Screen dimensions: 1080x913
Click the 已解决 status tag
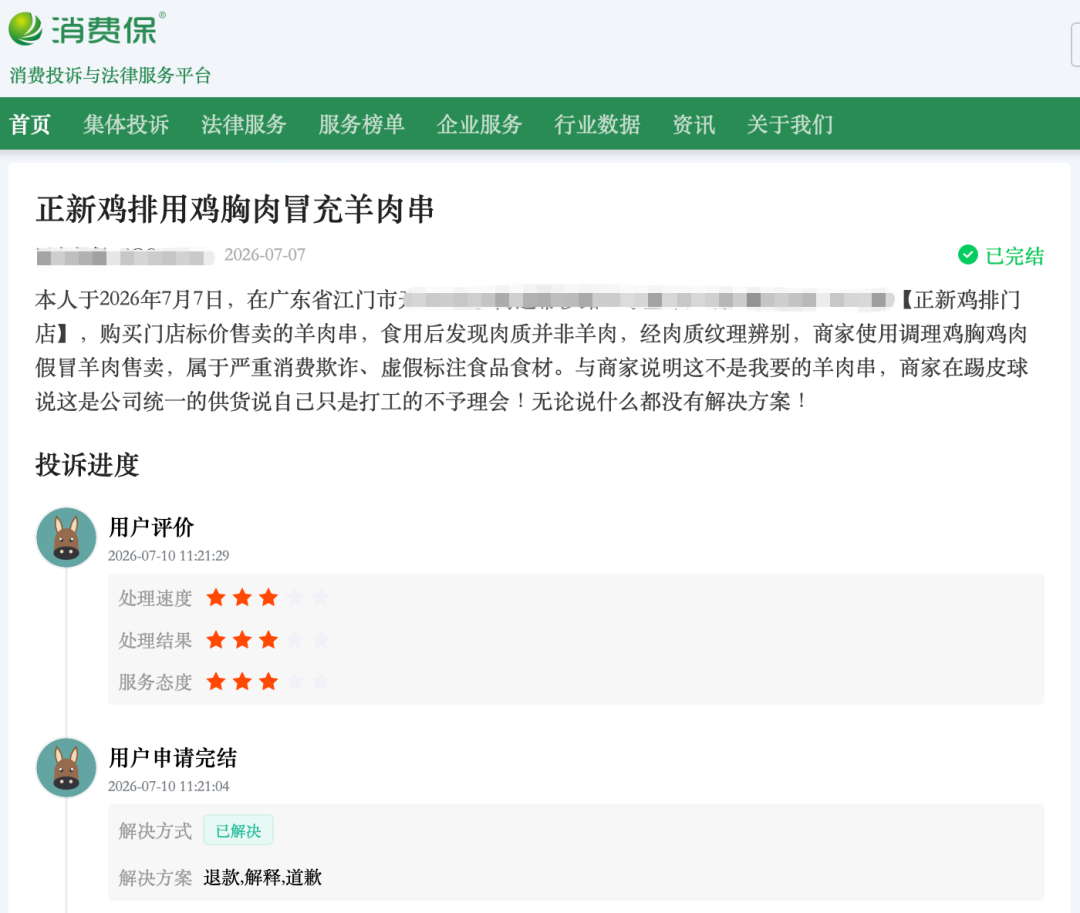coord(238,830)
